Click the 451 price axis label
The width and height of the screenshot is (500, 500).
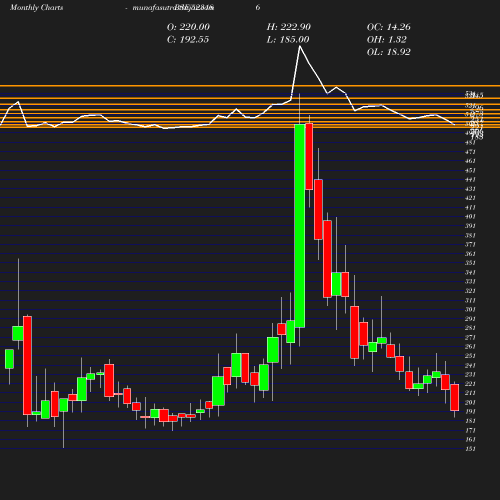click(x=470, y=171)
